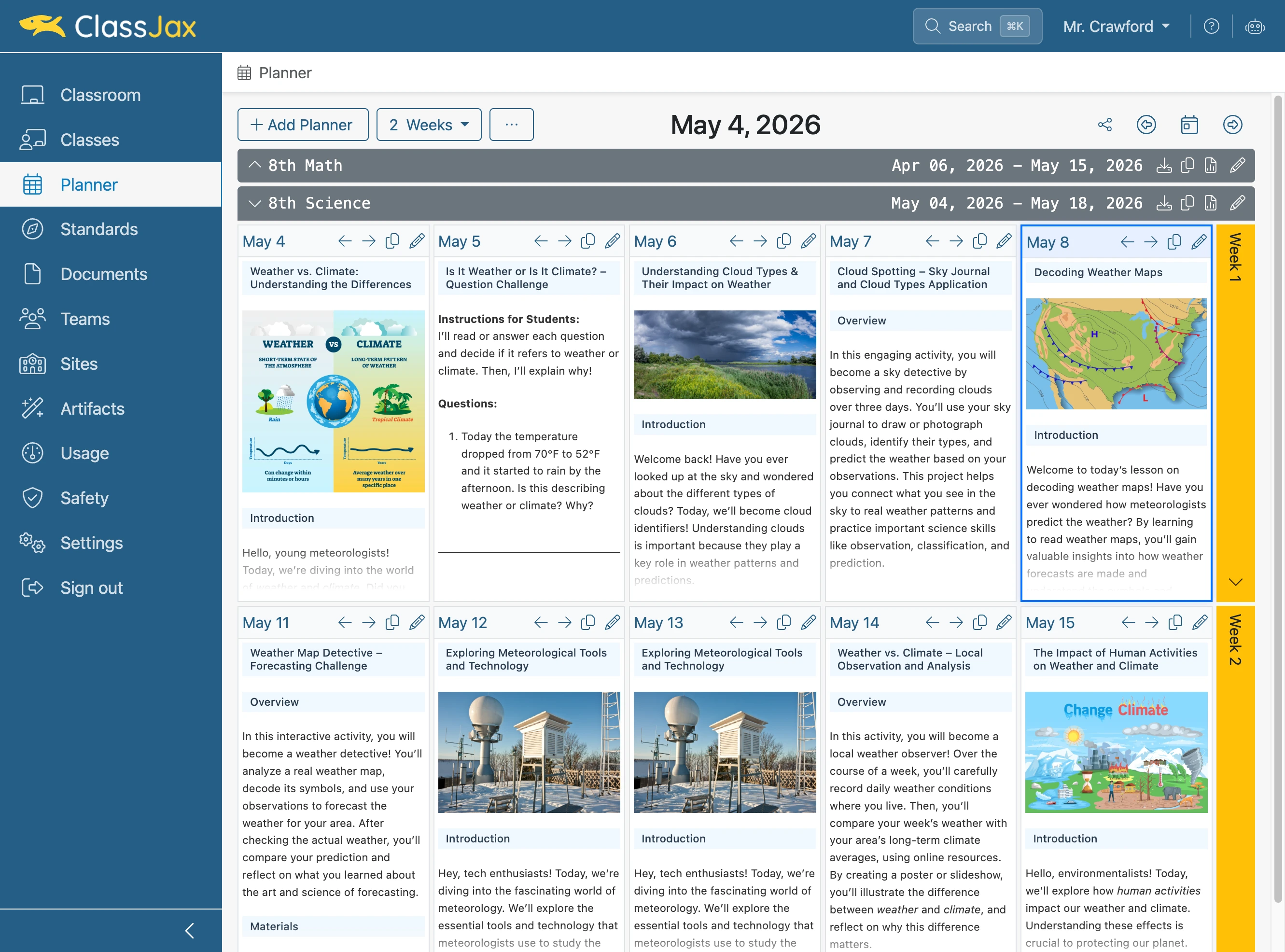Viewport: 1285px width, 952px height.
Task: Advance to next period with right circle arrow
Action: 1232,125
